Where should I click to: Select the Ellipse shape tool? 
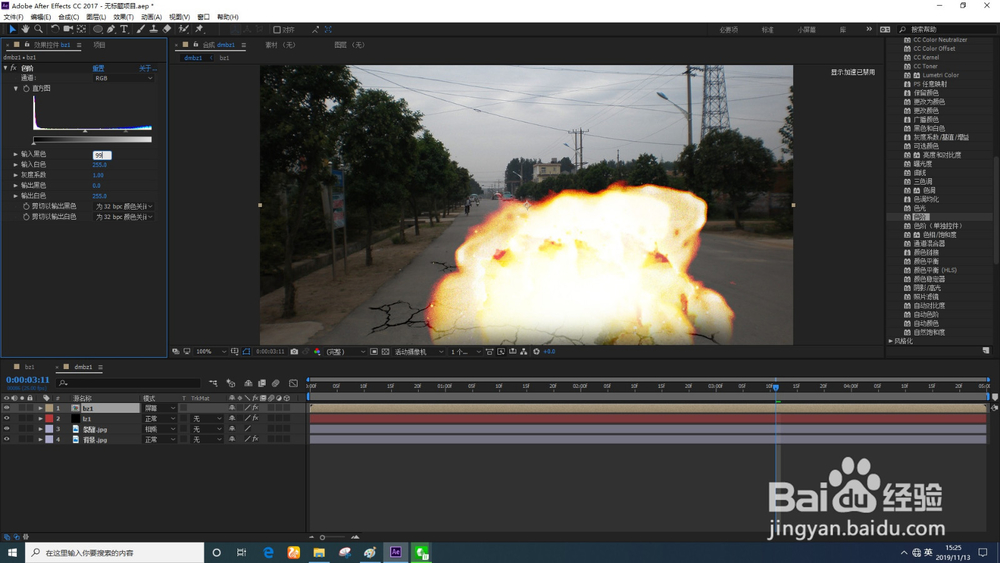pos(98,29)
